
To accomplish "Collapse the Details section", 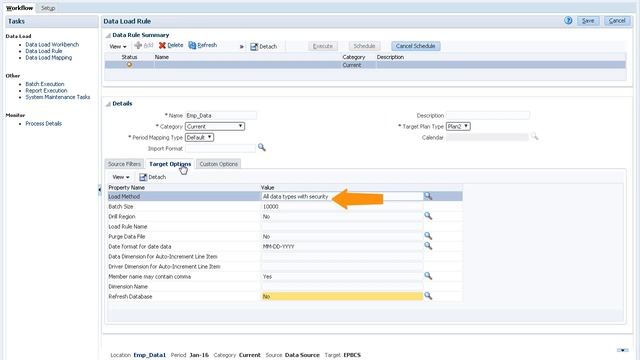I will [x=108, y=104].
